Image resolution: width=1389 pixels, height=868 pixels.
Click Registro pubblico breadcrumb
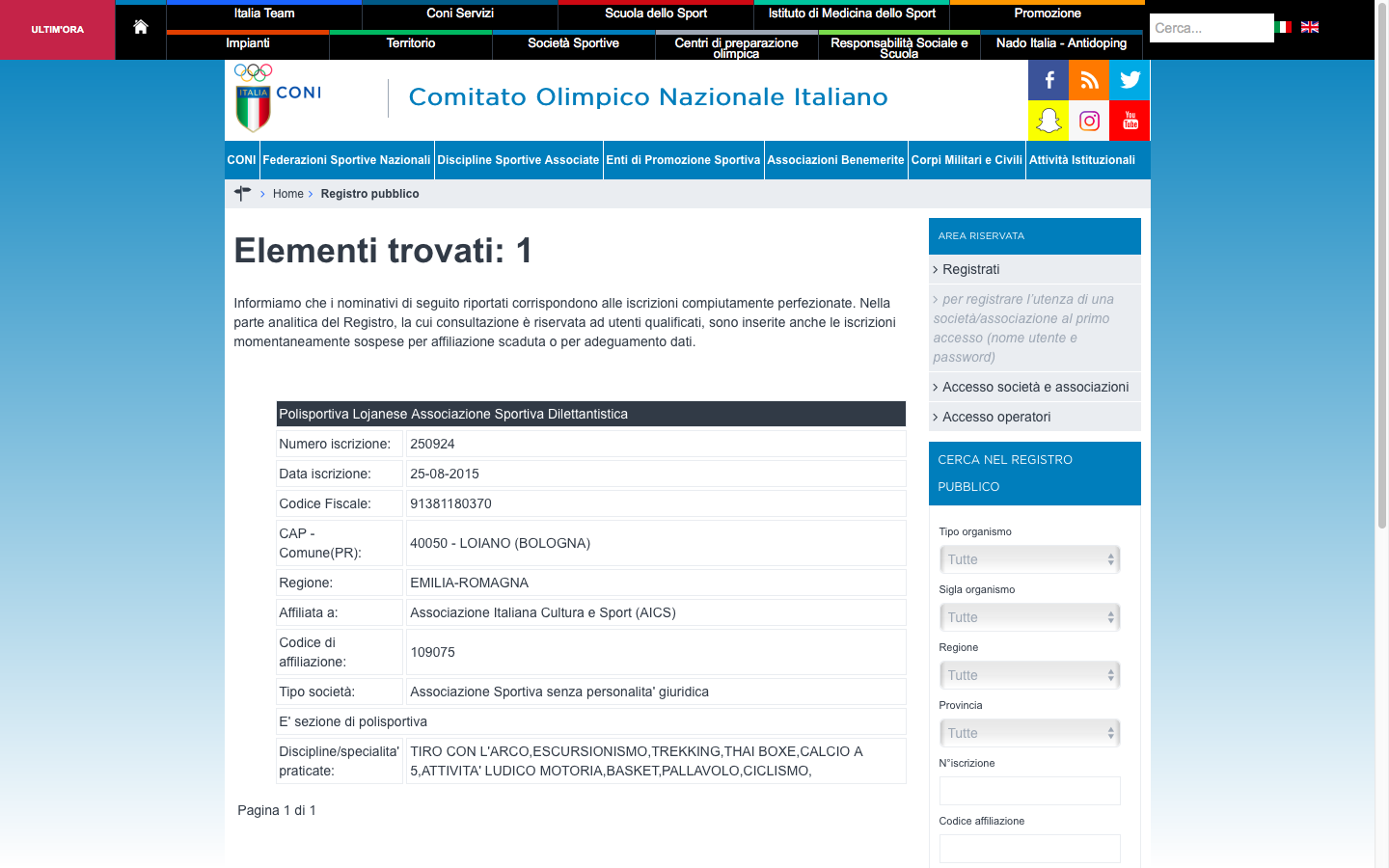pyautogui.click(x=369, y=194)
